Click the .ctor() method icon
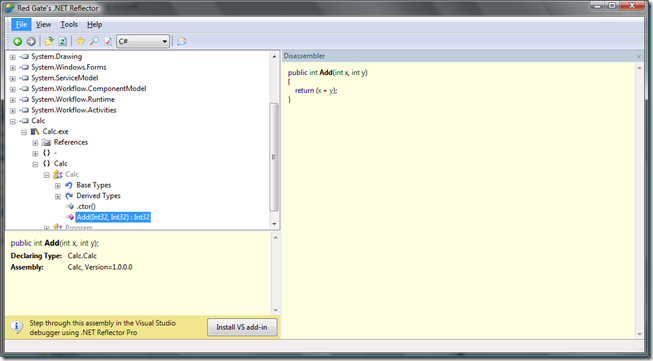 point(70,207)
